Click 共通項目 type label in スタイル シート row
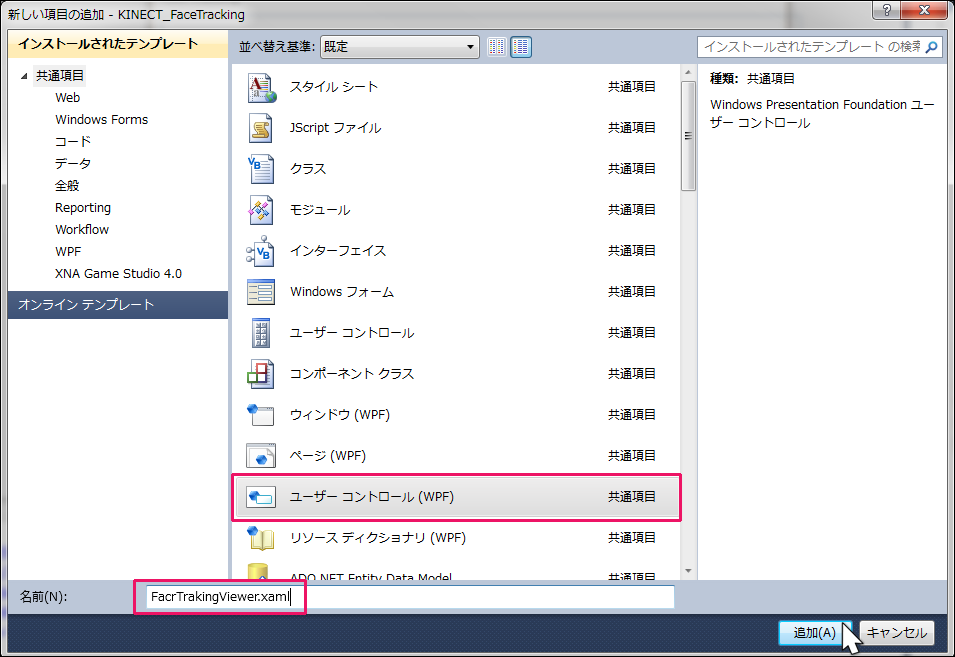Image resolution: width=955 pixels, height=657 pixels. click(632, 87)
